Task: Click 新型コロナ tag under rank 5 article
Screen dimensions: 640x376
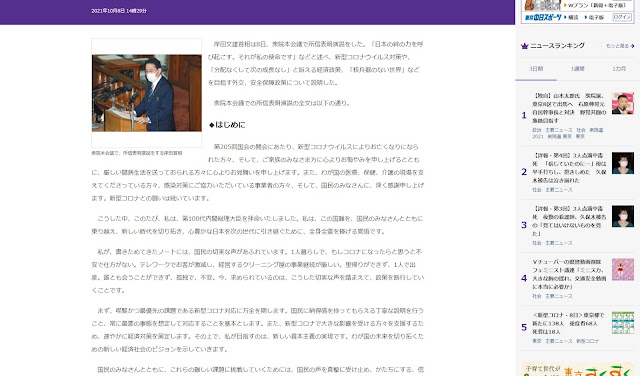Action: pos(587,341)
